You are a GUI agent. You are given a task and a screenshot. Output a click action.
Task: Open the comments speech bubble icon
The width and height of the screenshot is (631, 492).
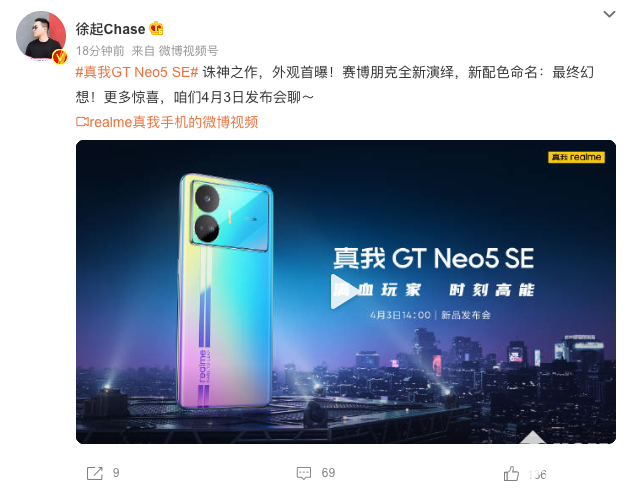click(x=304, y=473)
